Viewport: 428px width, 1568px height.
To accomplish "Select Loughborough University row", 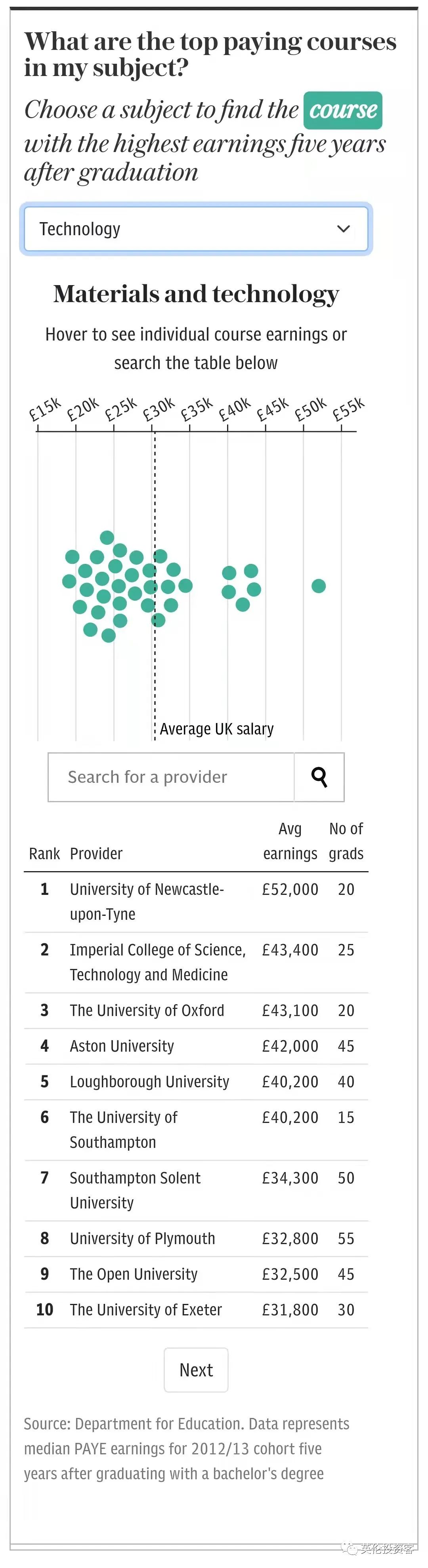I will (196, 1082).
